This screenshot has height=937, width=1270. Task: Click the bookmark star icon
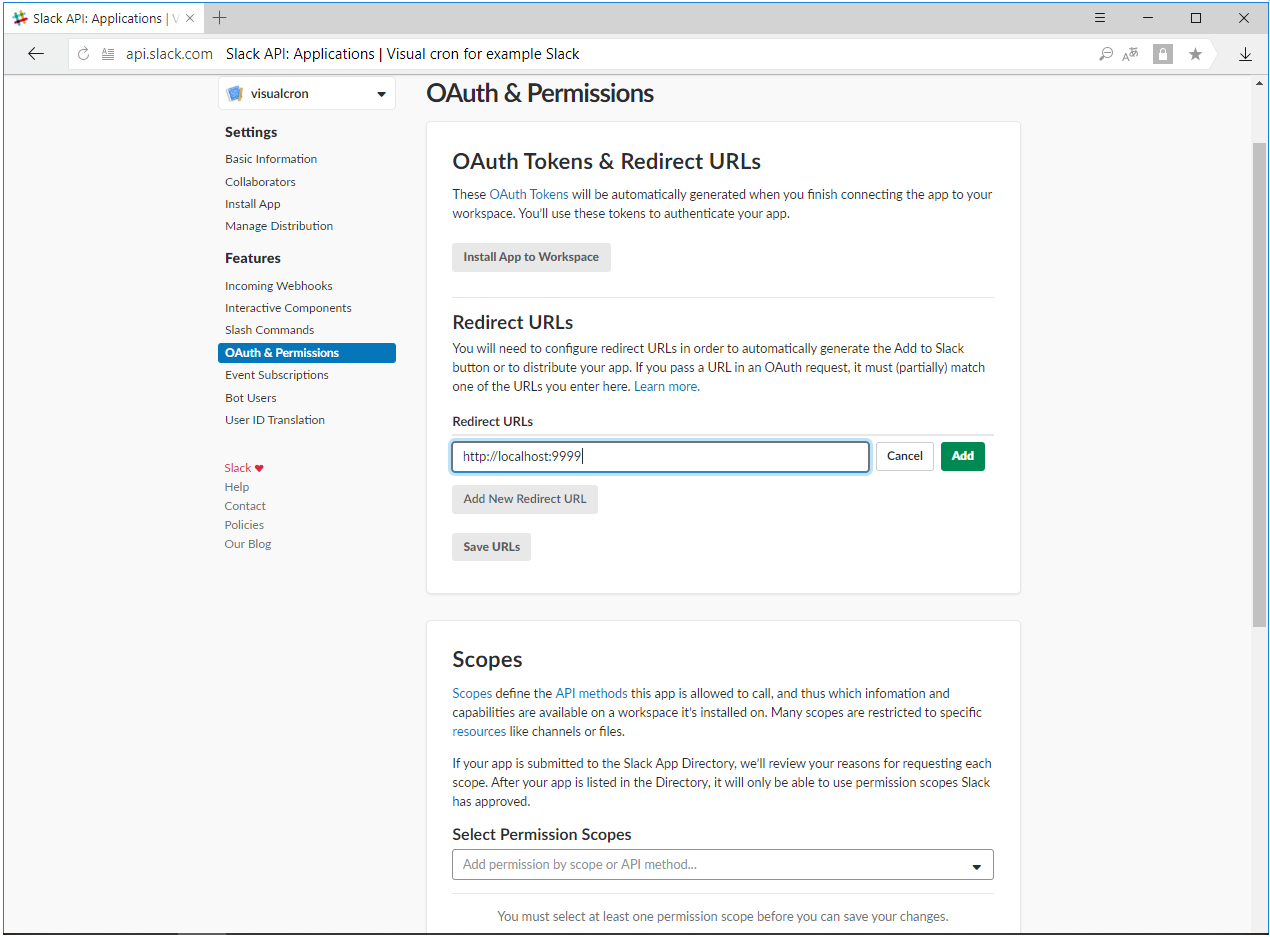[x=1195, y=54]
